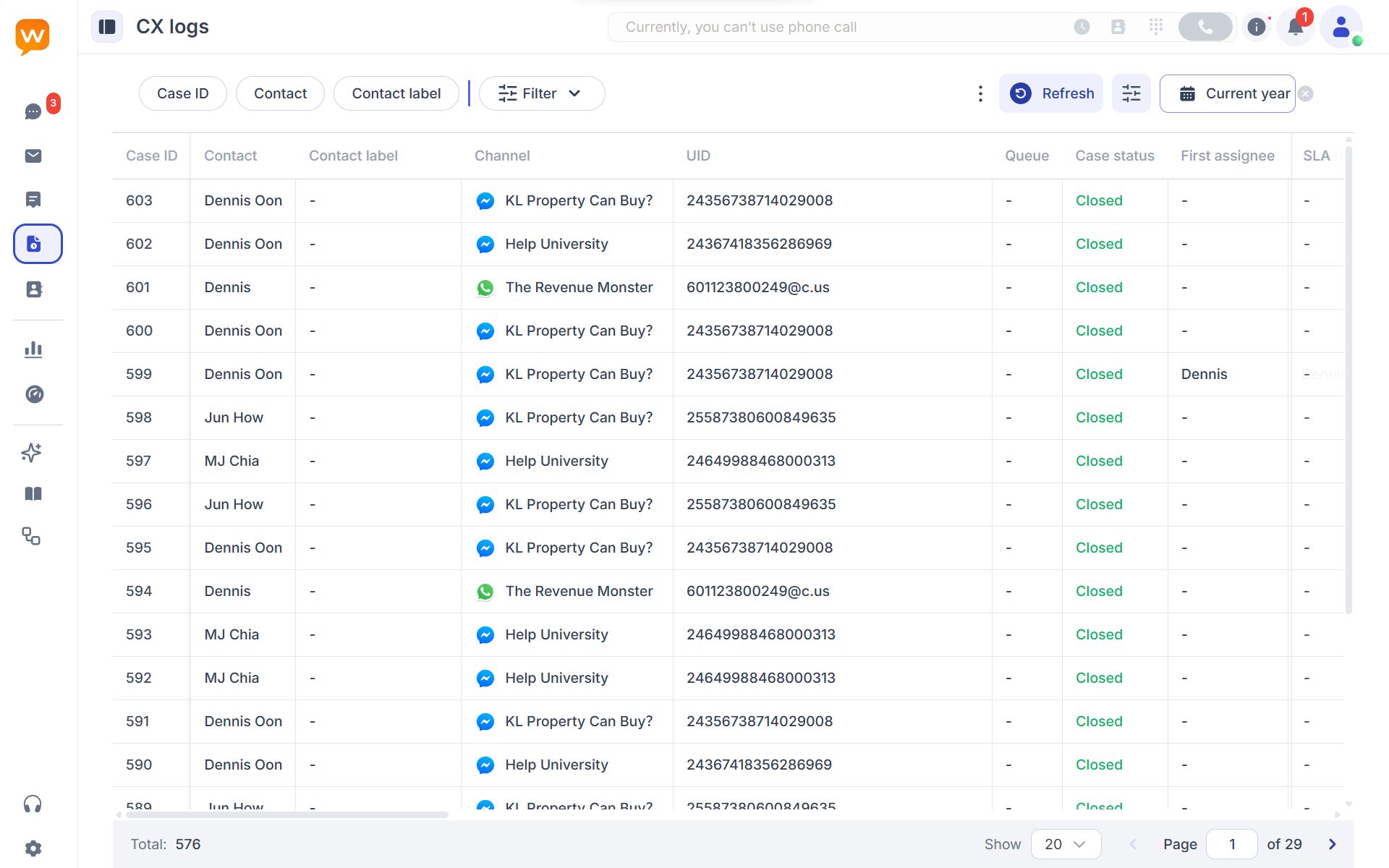The width and height of the screenshot is (1389, 868).
Task: Expand the Filter dropdown
Action: (x=541, y=93)
